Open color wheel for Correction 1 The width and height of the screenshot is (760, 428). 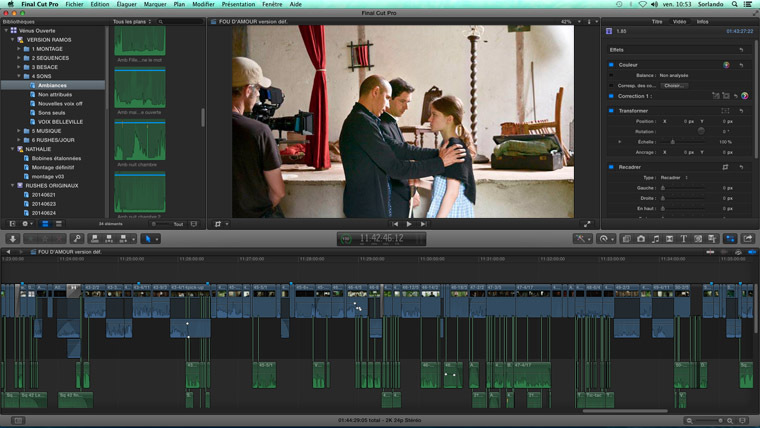tap(744, 96)
